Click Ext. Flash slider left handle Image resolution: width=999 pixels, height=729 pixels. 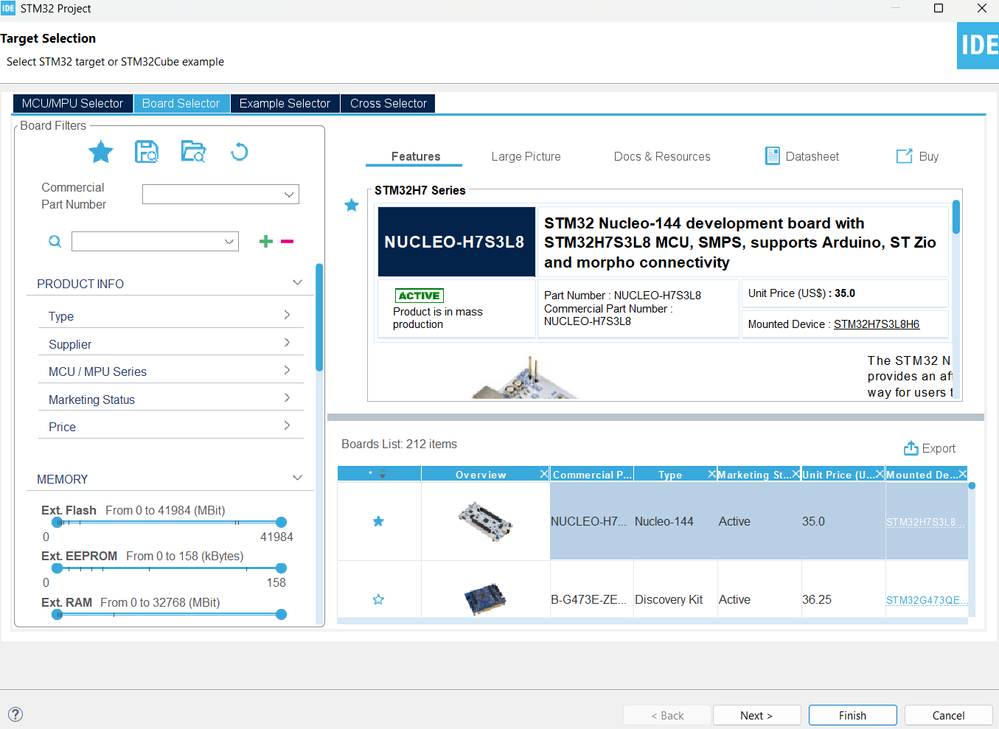click(57, 523)
